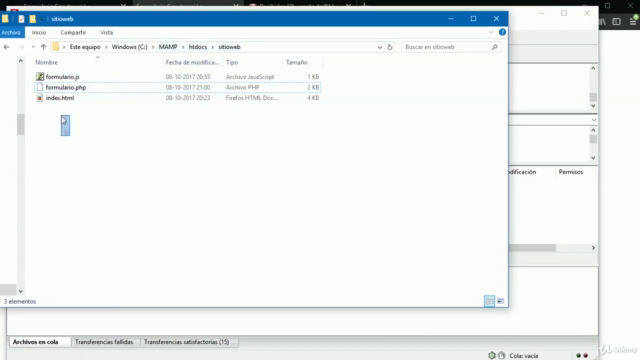
Task: Click the Permisos column header in FileZilla
Action: coord(571,172)
